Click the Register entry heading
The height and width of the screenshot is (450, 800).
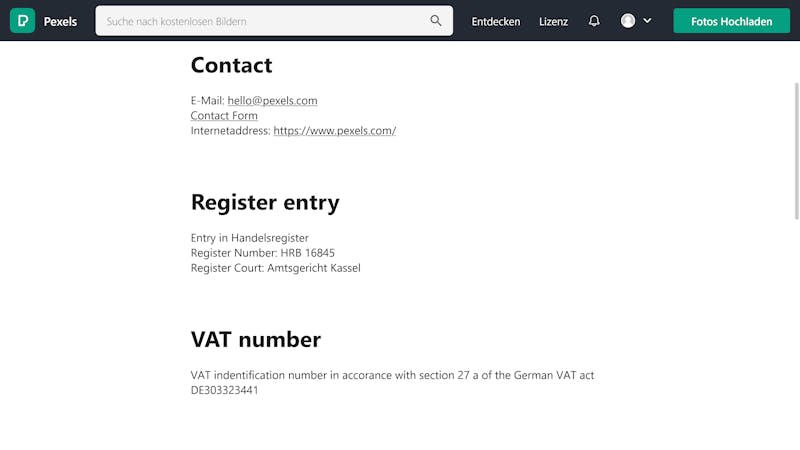[x=265, y=203]
